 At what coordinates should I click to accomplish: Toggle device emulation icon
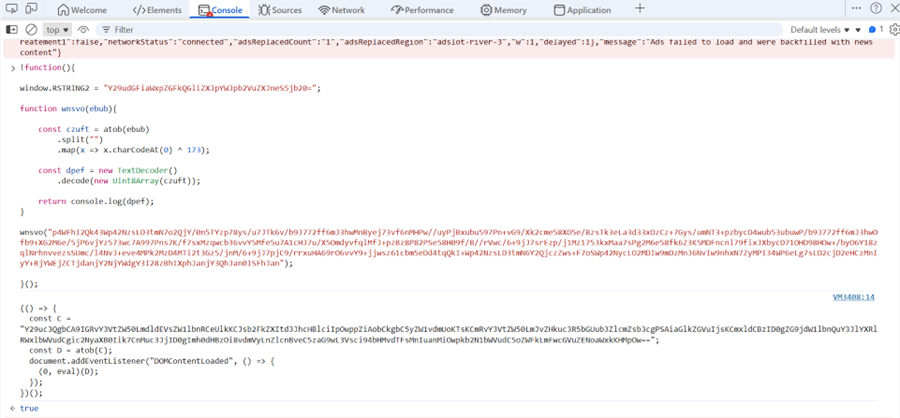[32, 9]
